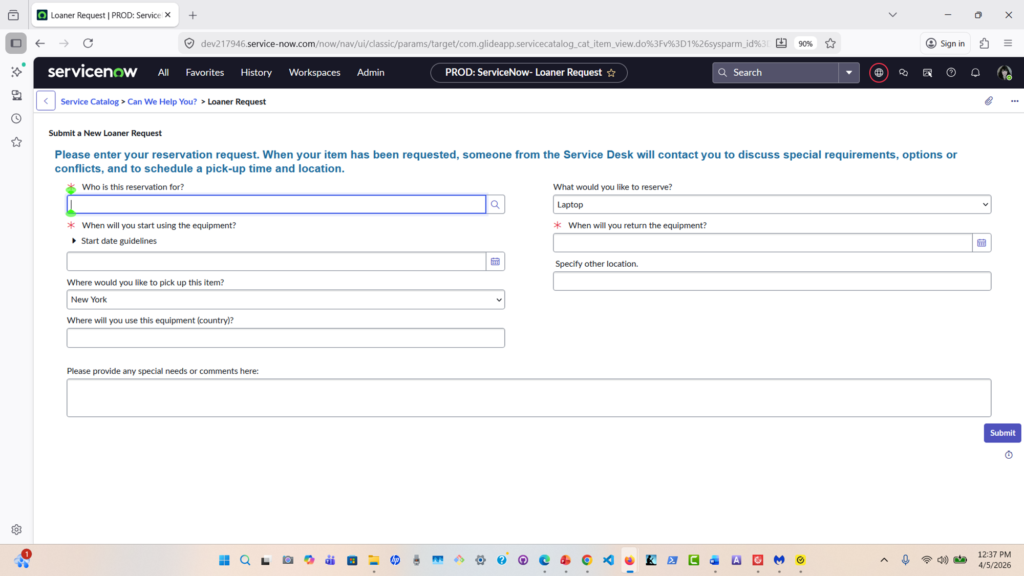Click the Submit button

tap(1001, 433)
